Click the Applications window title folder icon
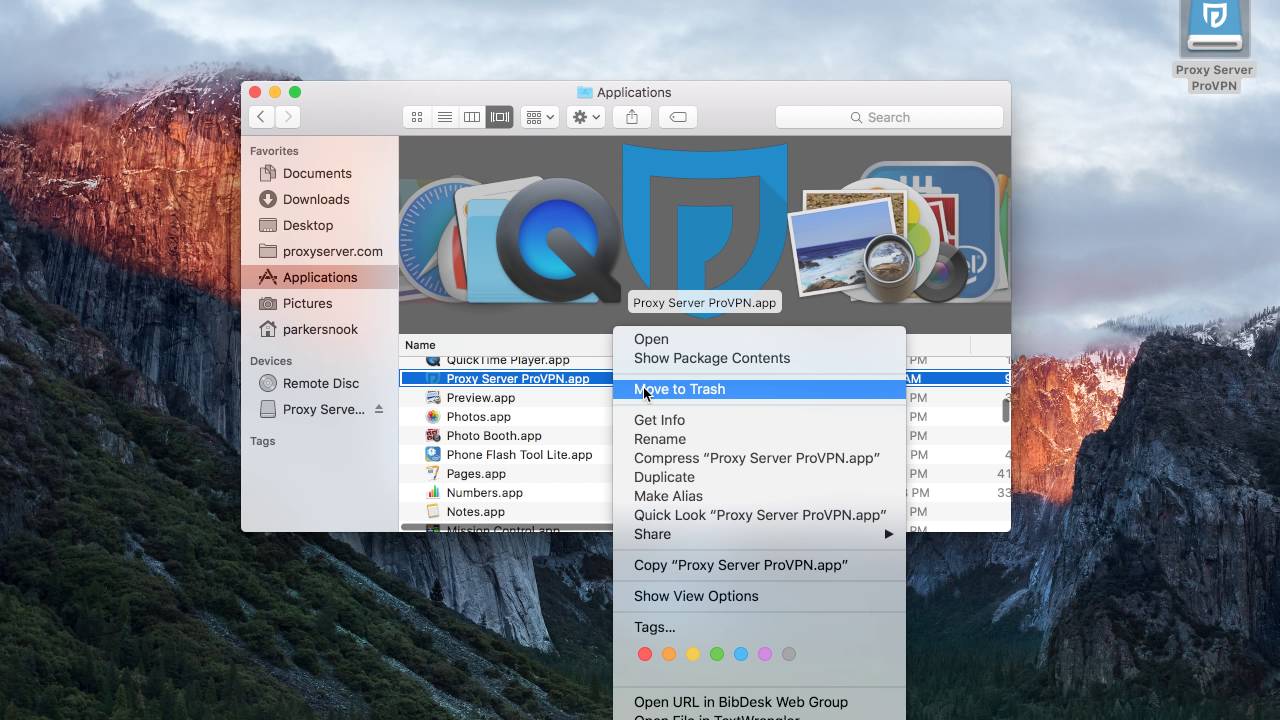The width and height of the screenshot is (1280, 720). pyautogui.click(x=585, y=92)
